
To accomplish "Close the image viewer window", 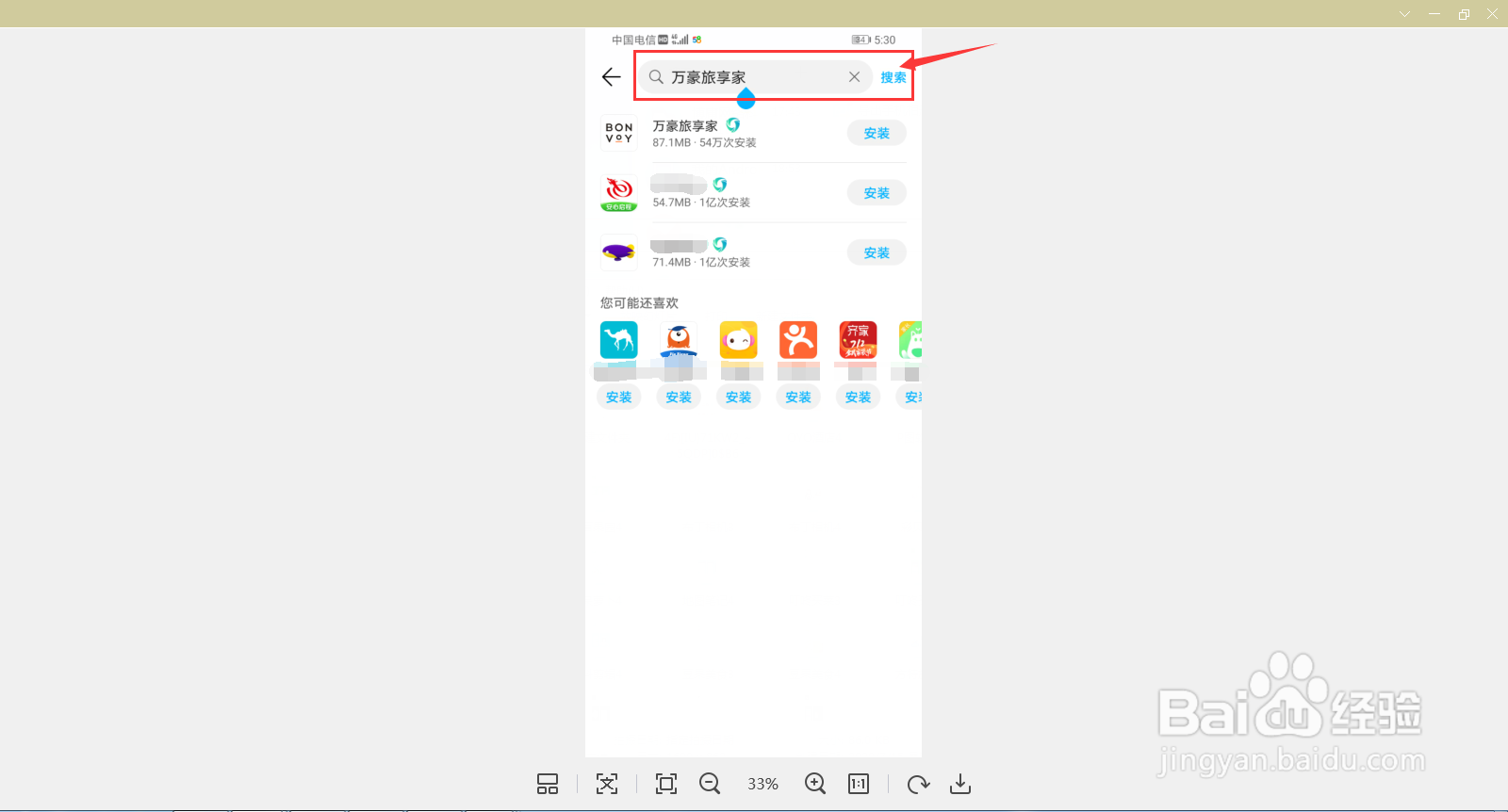I will (1492, 14).
